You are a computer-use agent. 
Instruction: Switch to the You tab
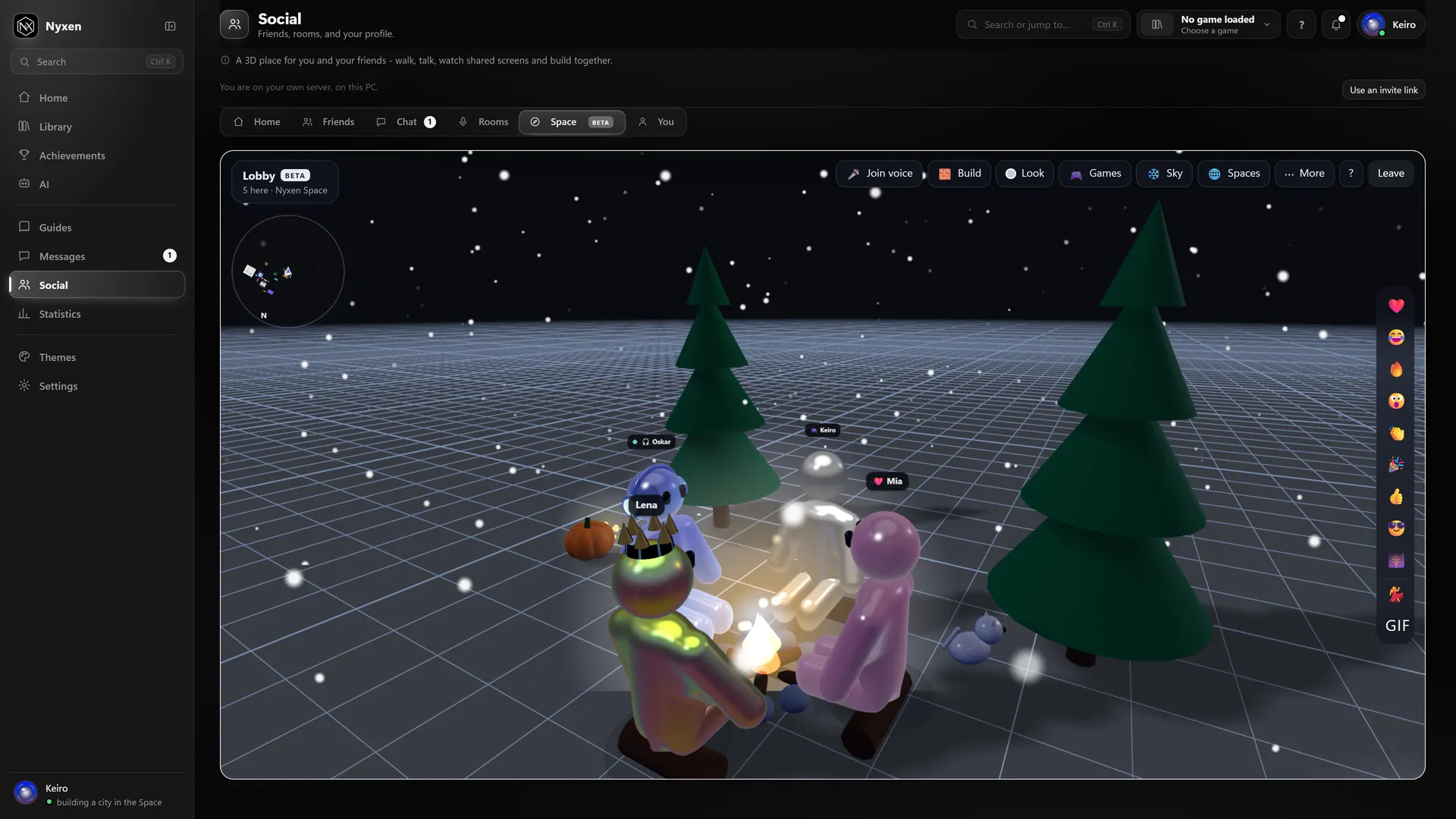656,122
